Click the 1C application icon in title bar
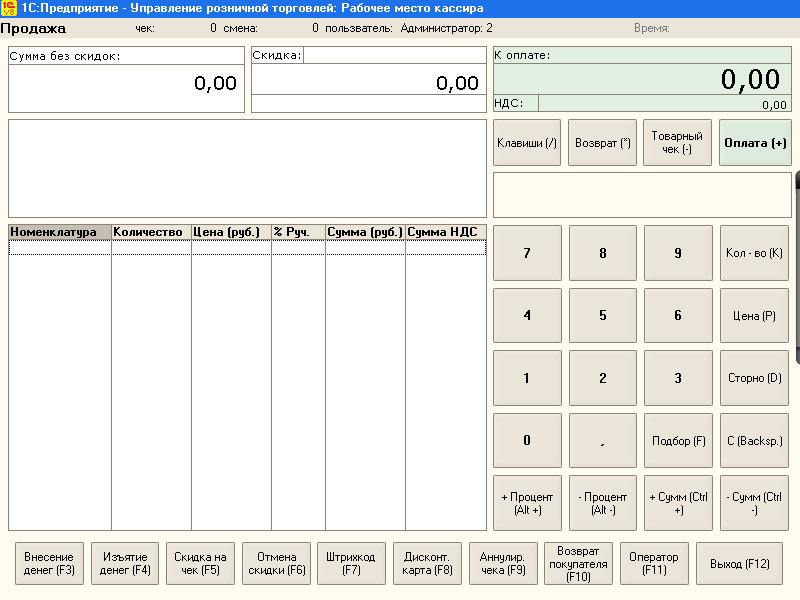 [9, 8]
